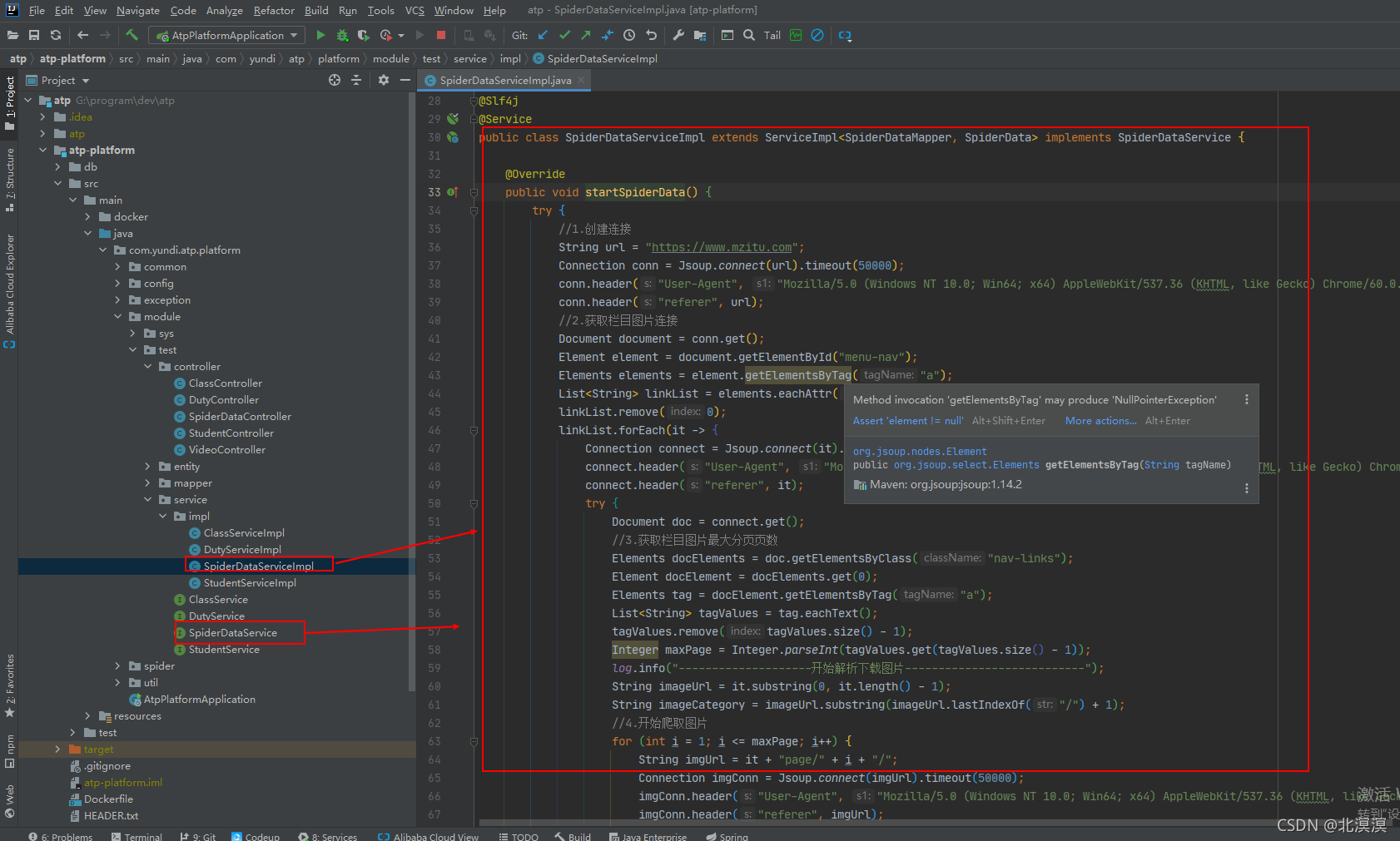Screen dimensions: 1400x841
Task: Open StudentController in the project tree
Action: [x=231, y=433]
